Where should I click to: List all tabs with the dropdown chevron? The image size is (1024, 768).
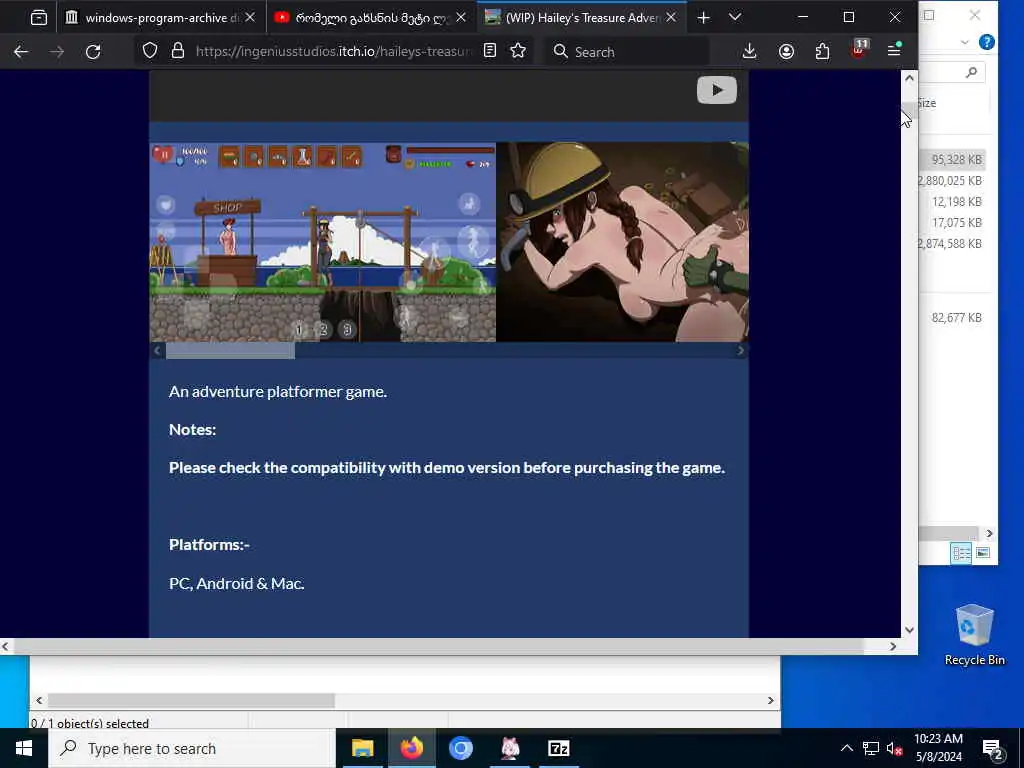(735, 18)
